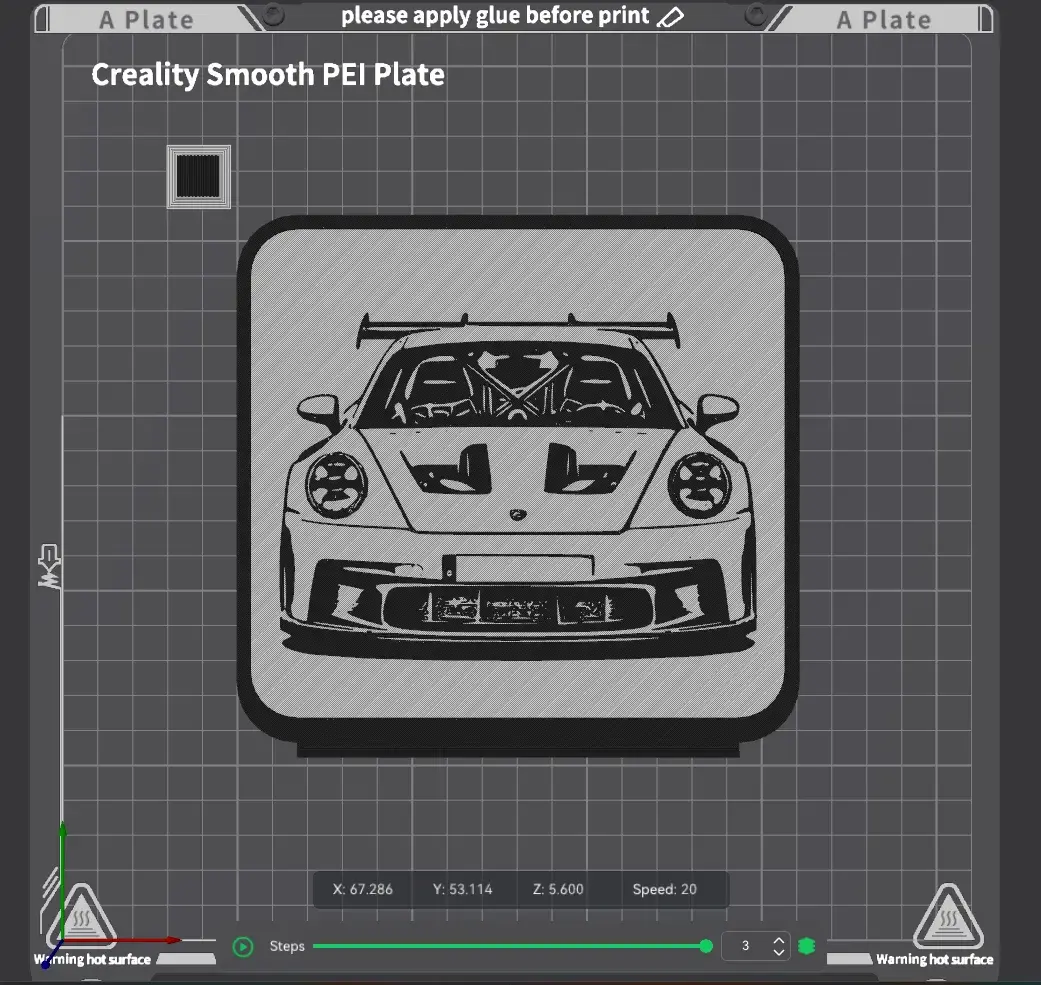Click the glue eraser icon in the plate header

670,17
